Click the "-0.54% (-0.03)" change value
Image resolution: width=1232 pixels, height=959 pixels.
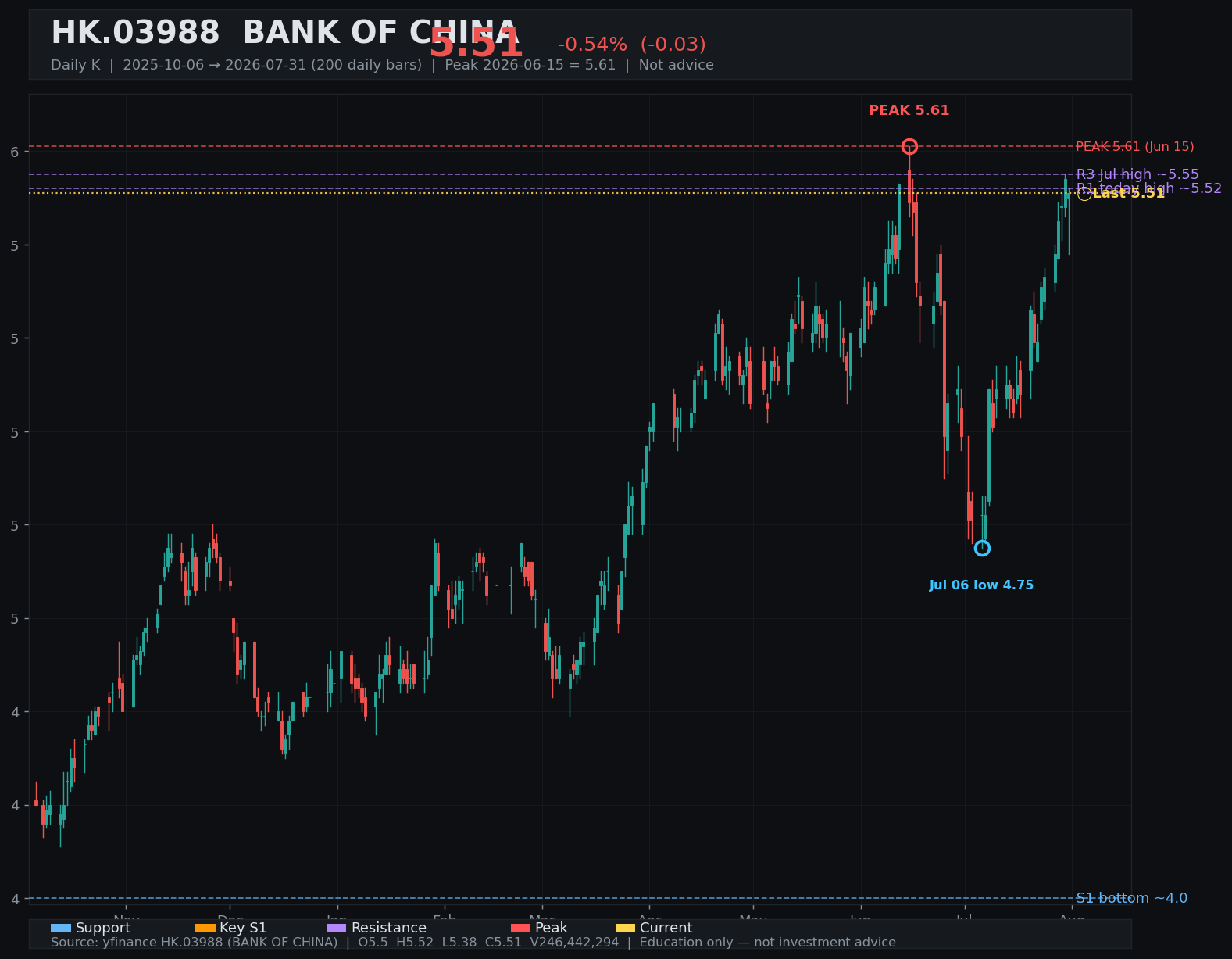[x=632, y=45]
